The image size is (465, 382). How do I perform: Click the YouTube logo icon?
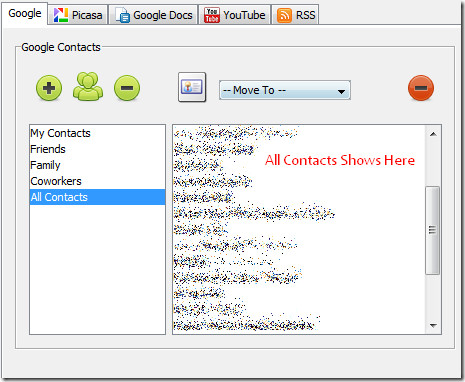[x=212, y=15]
